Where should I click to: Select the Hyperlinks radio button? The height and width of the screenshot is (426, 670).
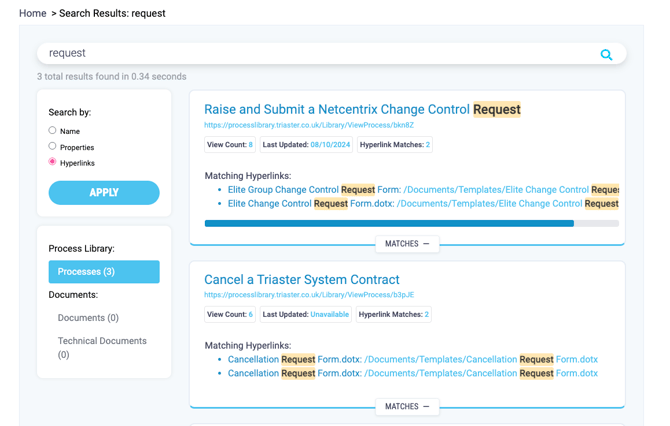tap(53, 162)
